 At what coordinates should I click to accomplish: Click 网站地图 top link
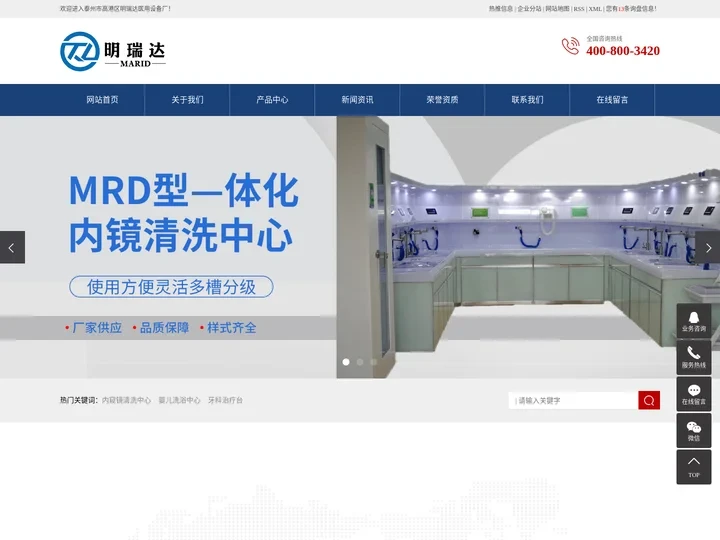tap(557, 9)
